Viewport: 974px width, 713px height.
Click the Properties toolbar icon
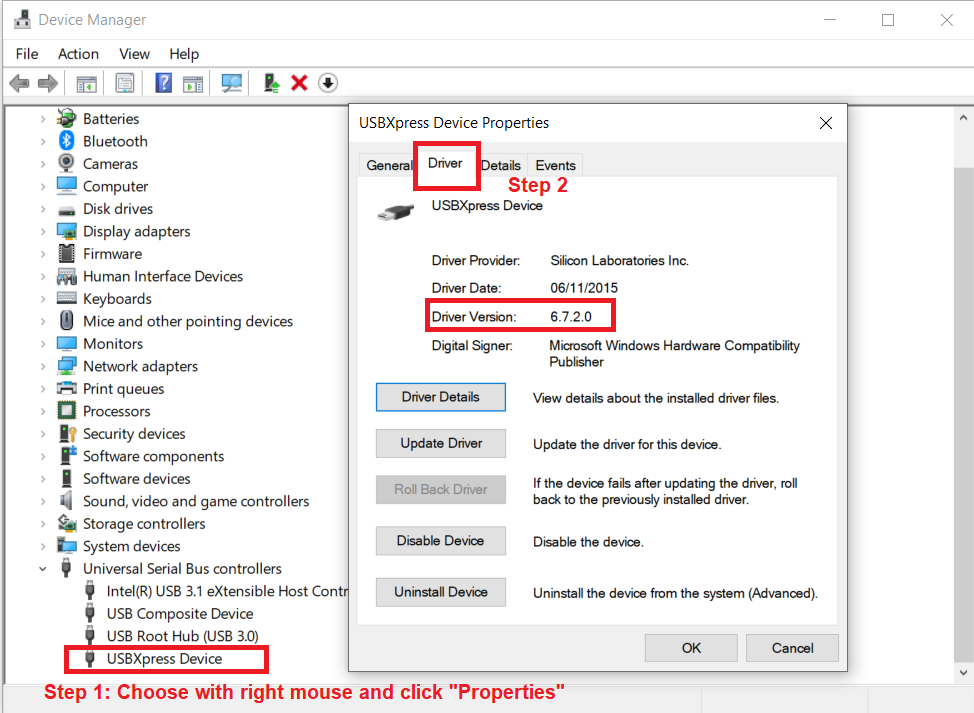click(x=125, y=83)
